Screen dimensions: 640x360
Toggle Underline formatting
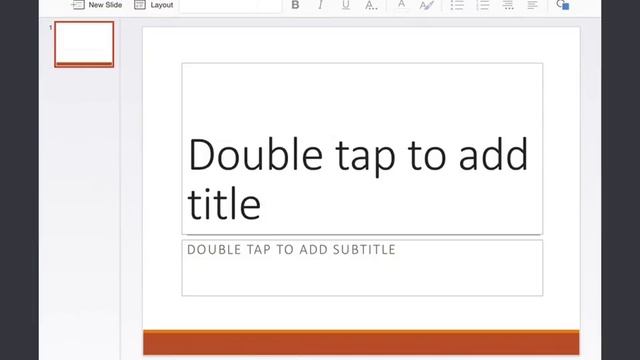point(346,5)
